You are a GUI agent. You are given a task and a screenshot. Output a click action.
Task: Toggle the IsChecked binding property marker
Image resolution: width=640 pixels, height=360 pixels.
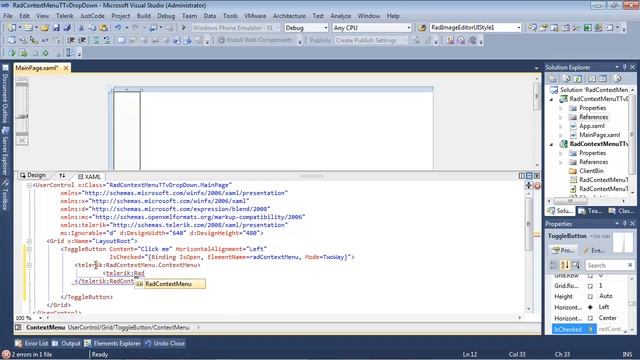[590, 329]
